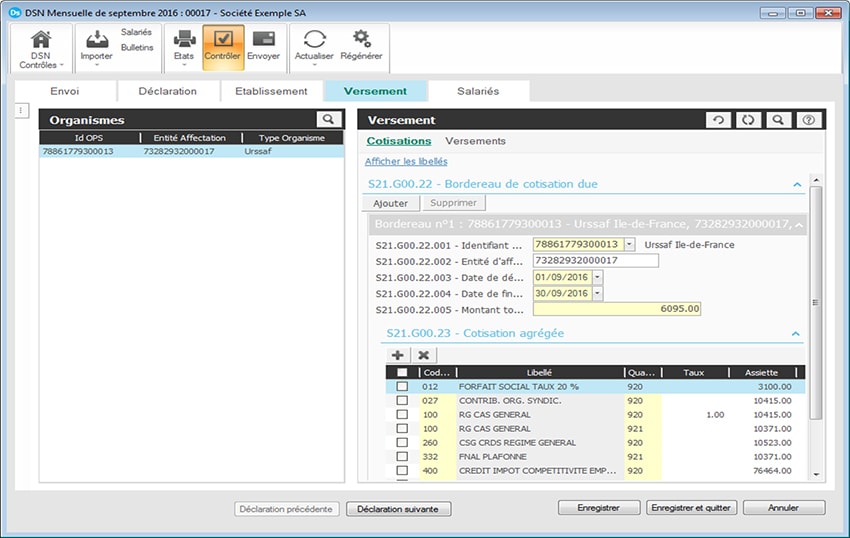Click the Envoyer send icon
850x538 pixels.
point(263,39)
